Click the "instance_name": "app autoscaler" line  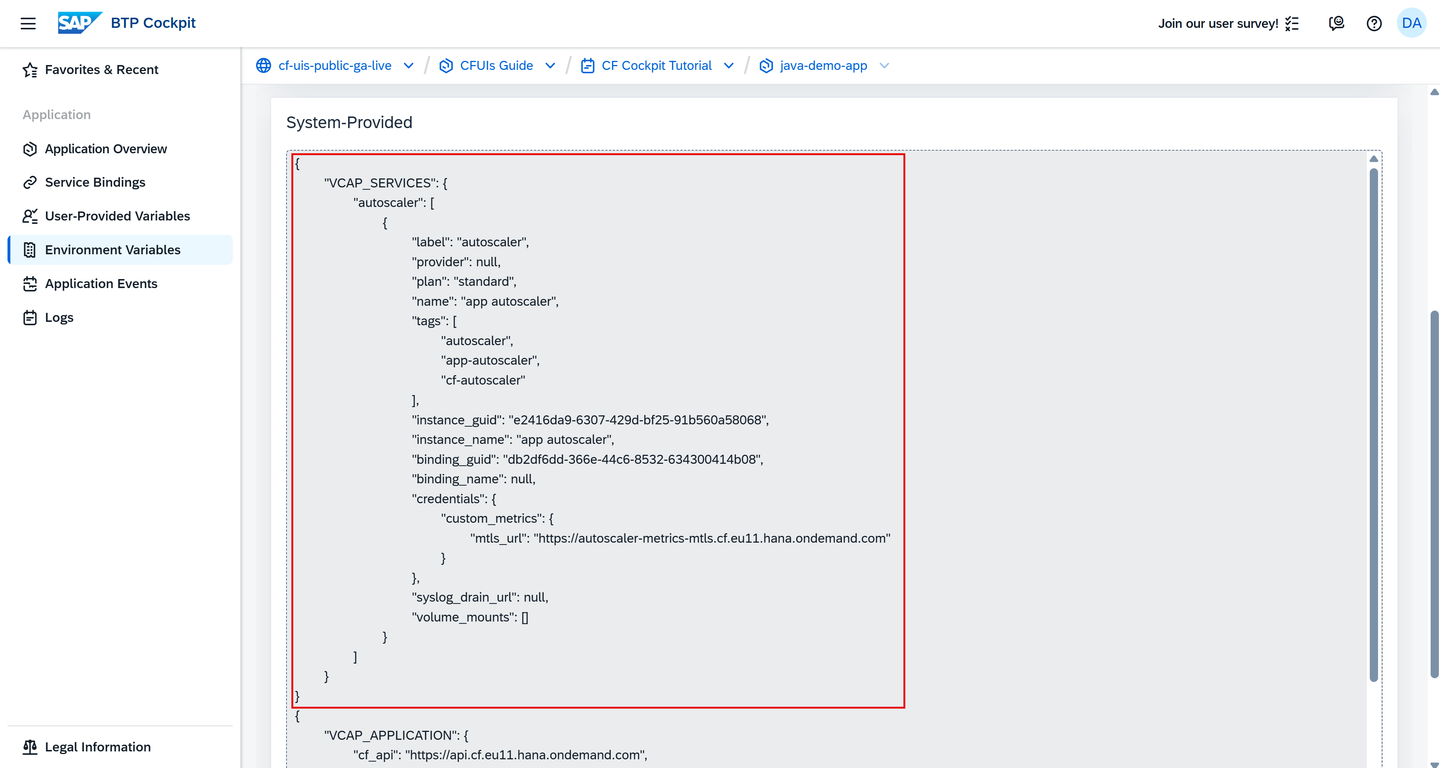click(x=513, y=439)
